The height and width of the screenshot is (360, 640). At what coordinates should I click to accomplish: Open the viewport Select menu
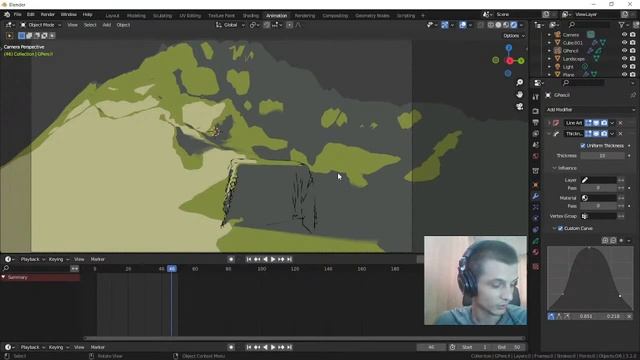(90, 25)
